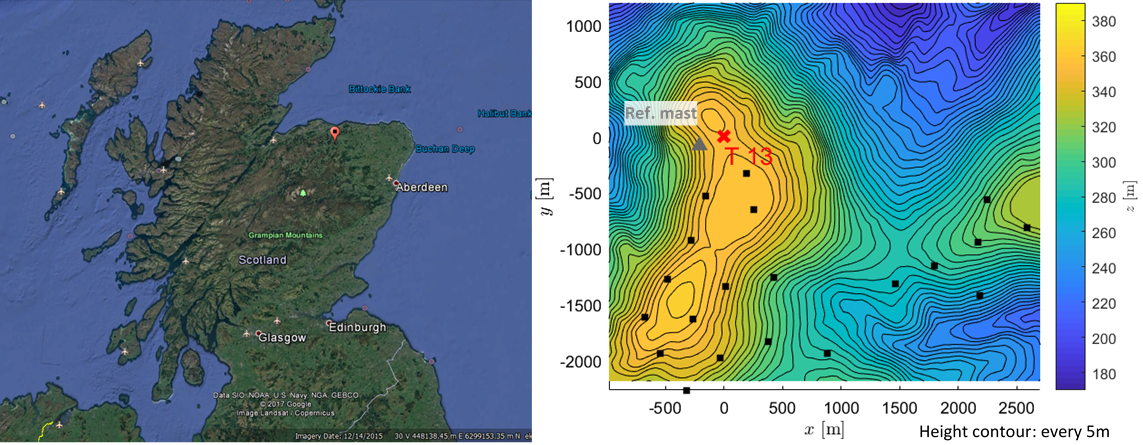Click the x [m] axis label
The height and width of the screenshot is (445, 1143).
[x=824, y=428]
